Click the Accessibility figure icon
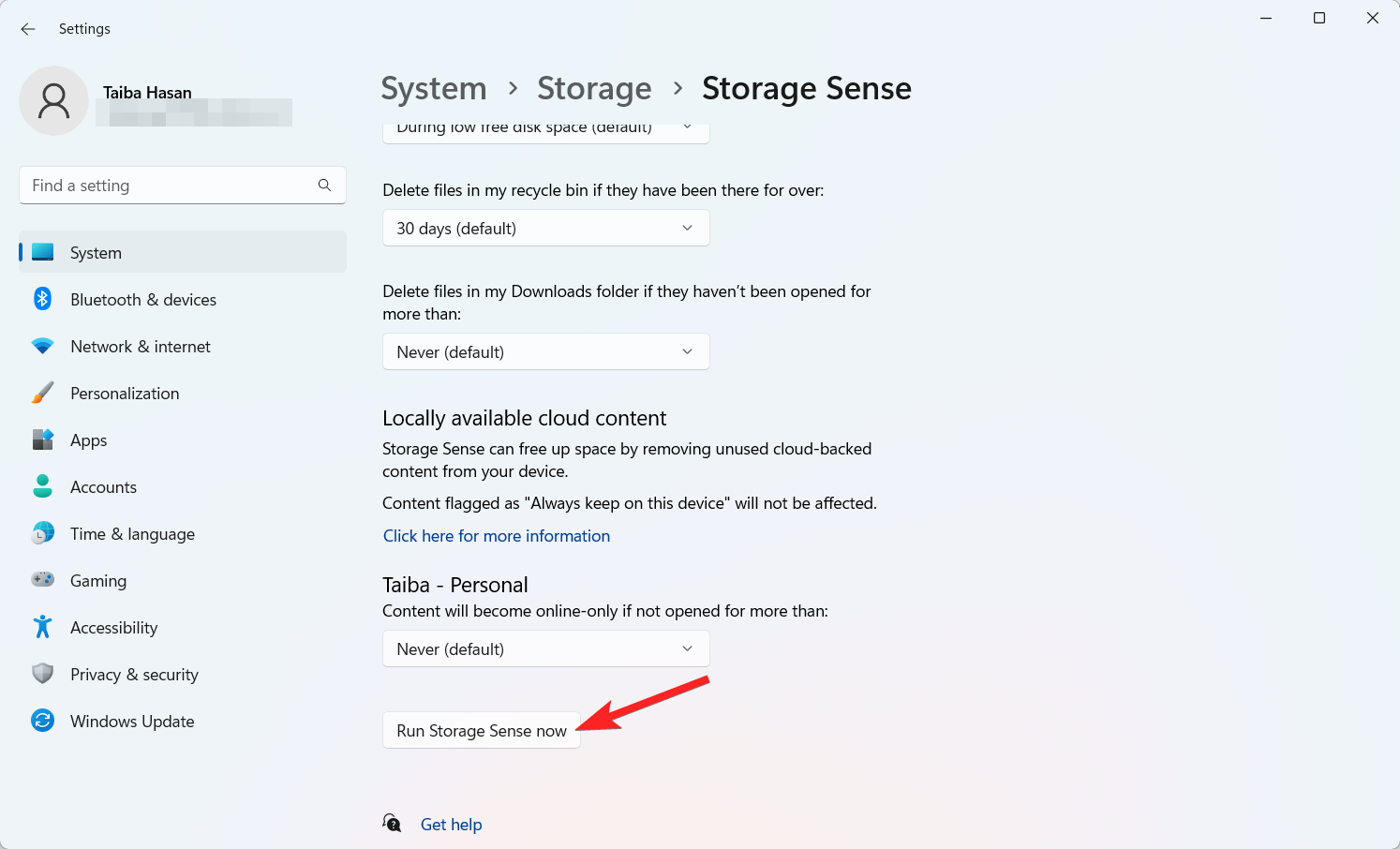The height and width of the screenshot is (849, 1400). coord(42,627)
